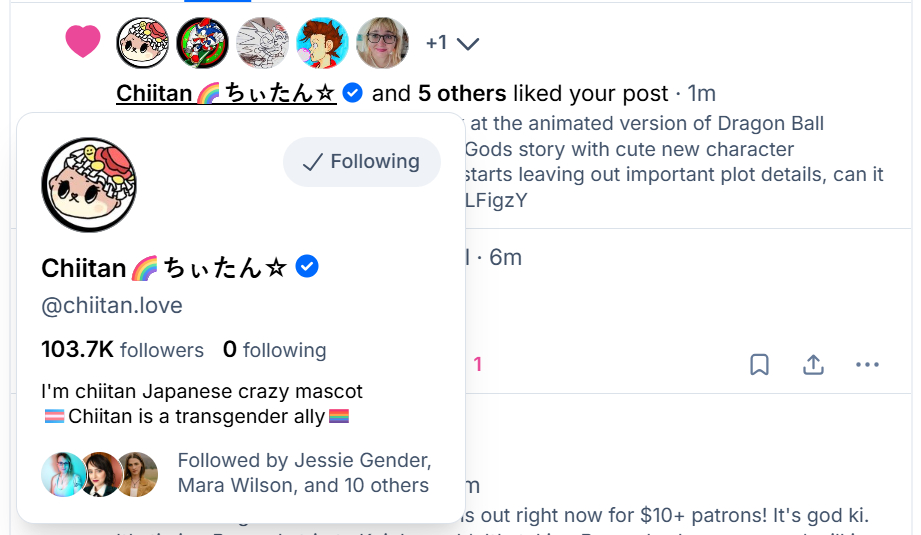Open the three-dot more options menu
The height and width of the screenshot is (535, 921).
click(867, 365)
